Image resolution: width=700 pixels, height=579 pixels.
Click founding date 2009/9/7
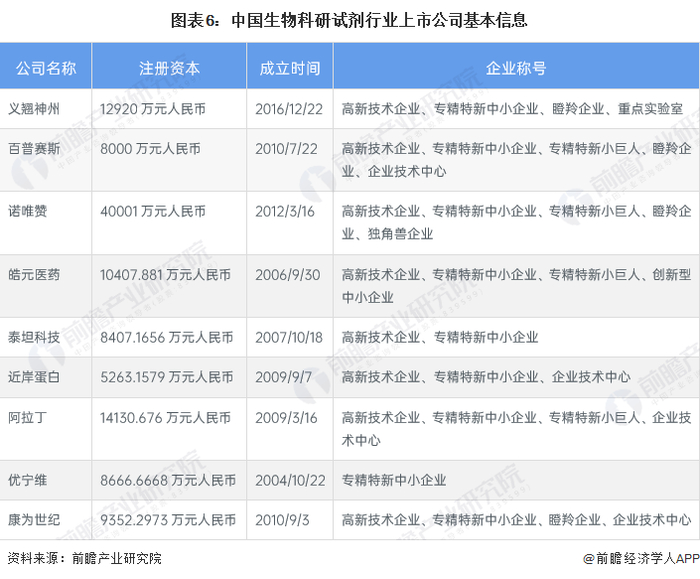(283, 377)
